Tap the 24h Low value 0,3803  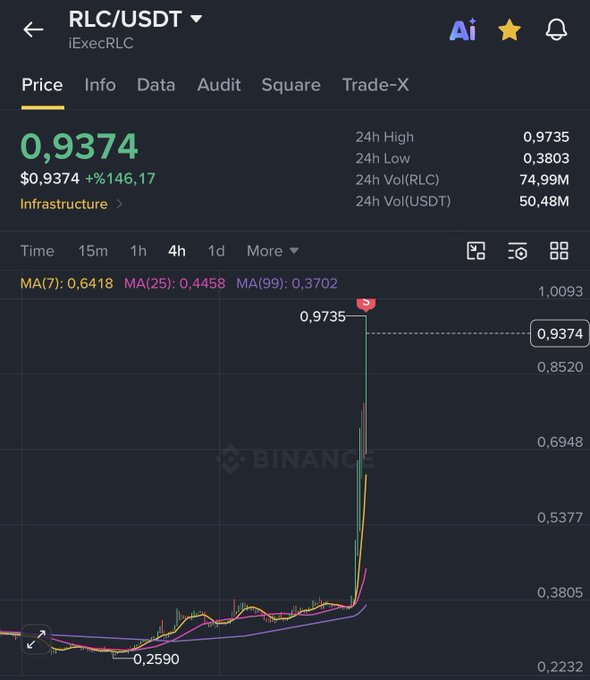point(546,158)
